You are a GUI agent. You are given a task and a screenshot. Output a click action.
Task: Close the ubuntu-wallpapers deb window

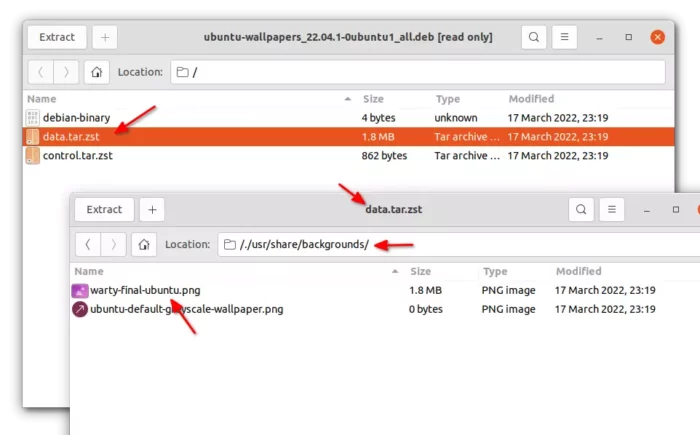click(x=658, y=37)
